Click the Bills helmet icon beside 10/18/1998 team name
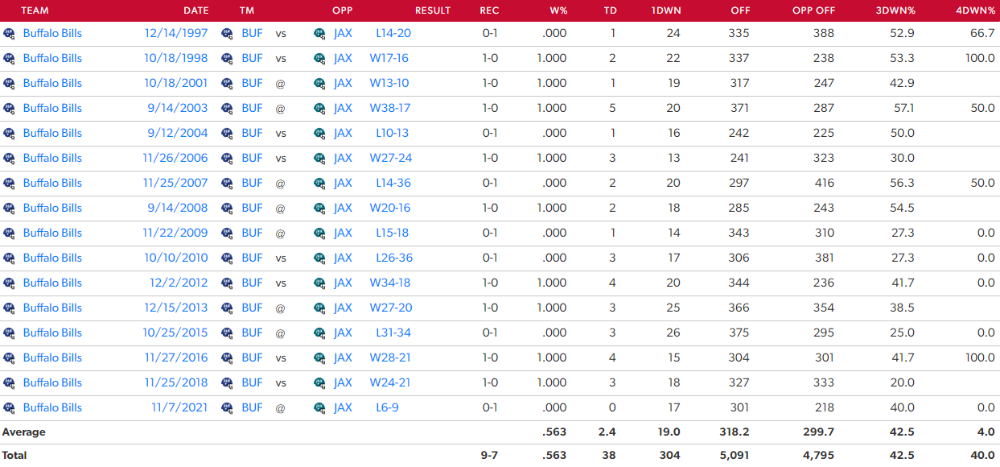Screen dimensions: 1000x467 (8, 58)
